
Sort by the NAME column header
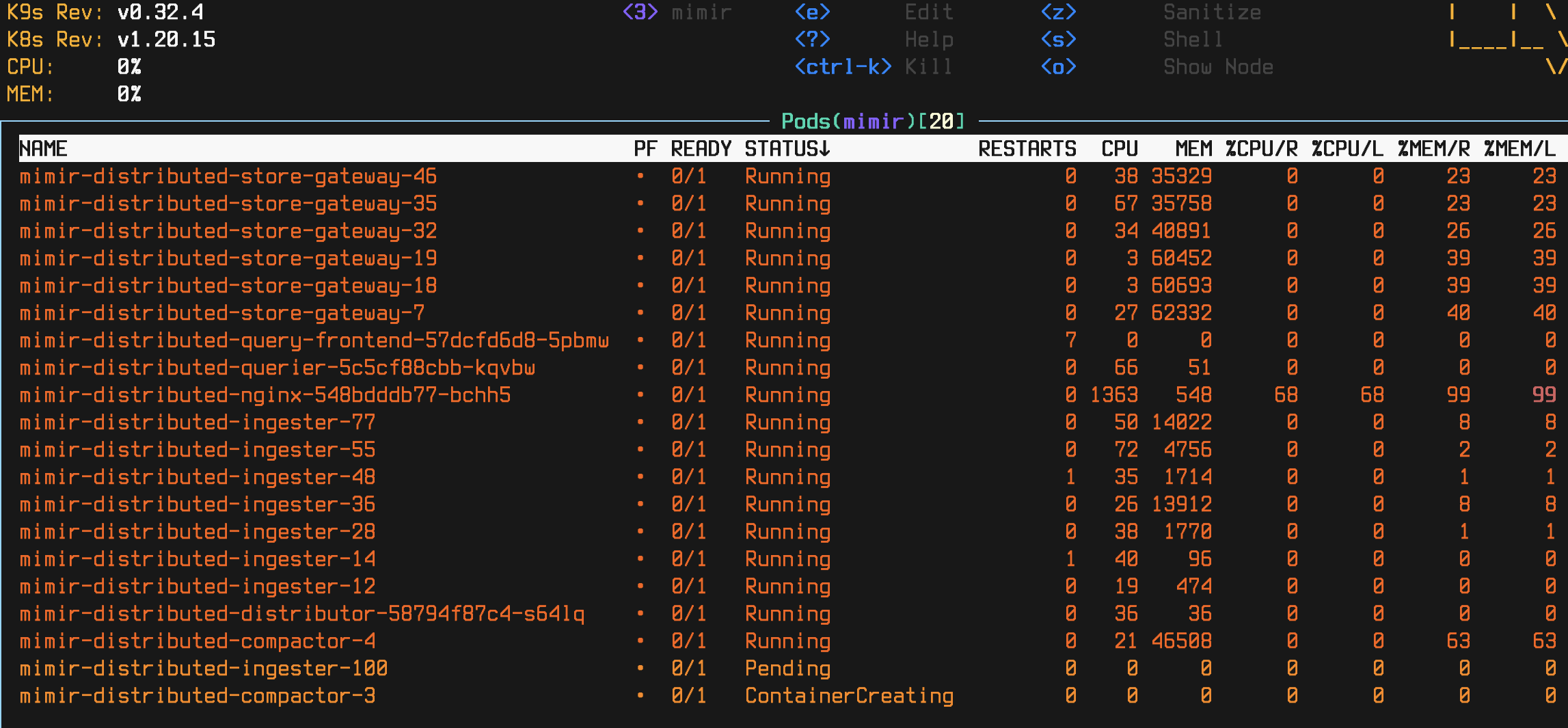coord(43,148)
